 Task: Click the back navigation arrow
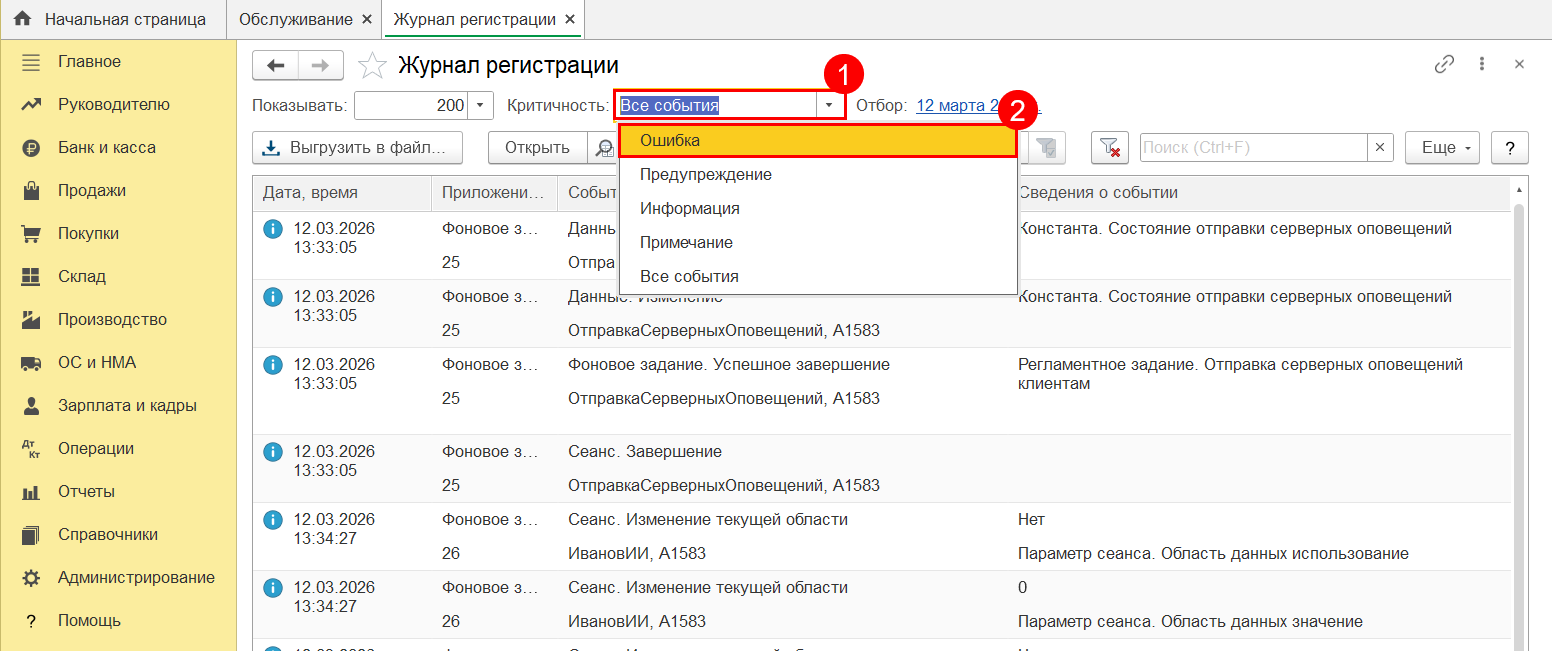[276, 65]
